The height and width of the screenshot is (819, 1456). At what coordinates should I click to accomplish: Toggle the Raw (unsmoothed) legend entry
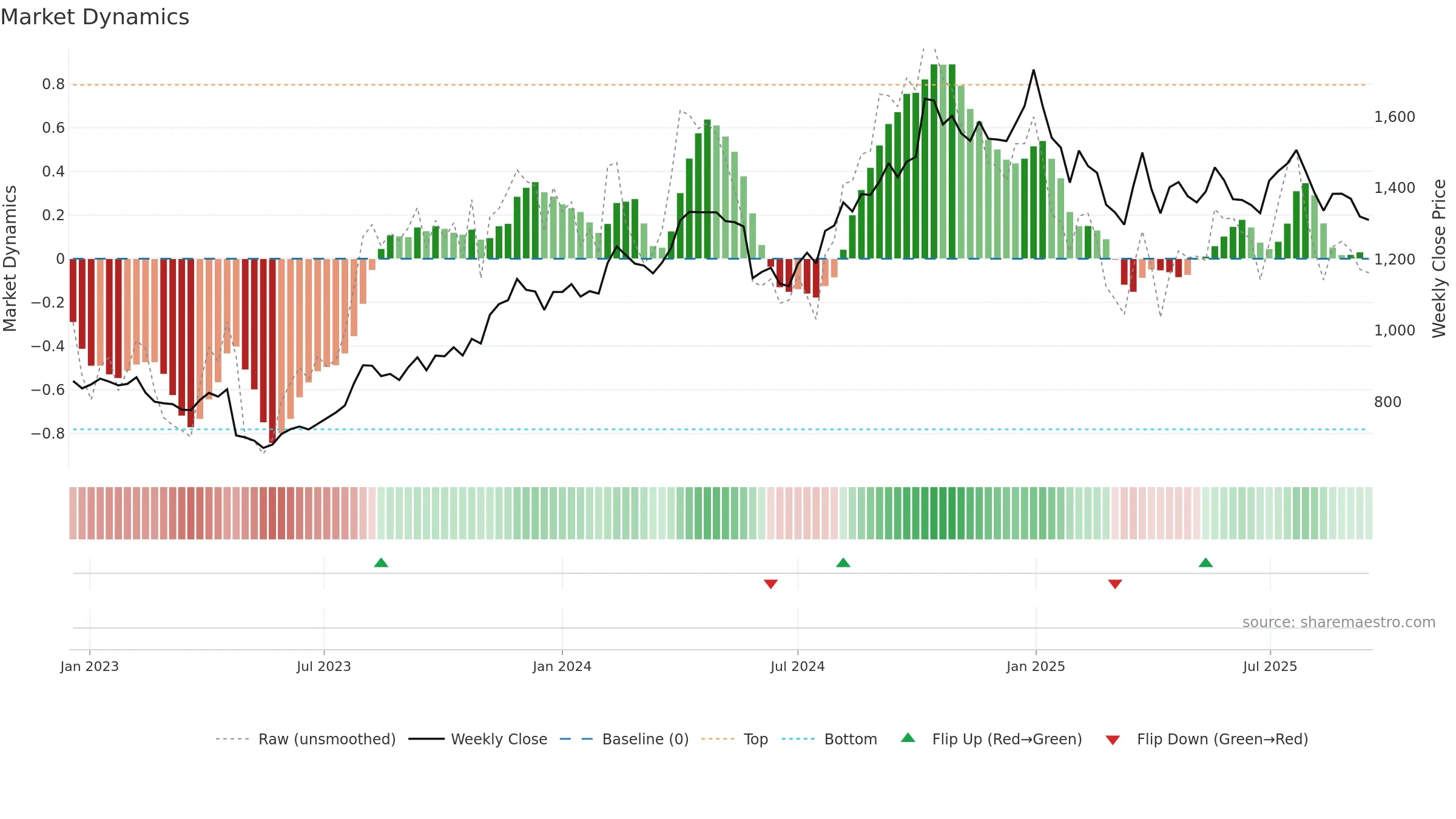coord(305,739)
